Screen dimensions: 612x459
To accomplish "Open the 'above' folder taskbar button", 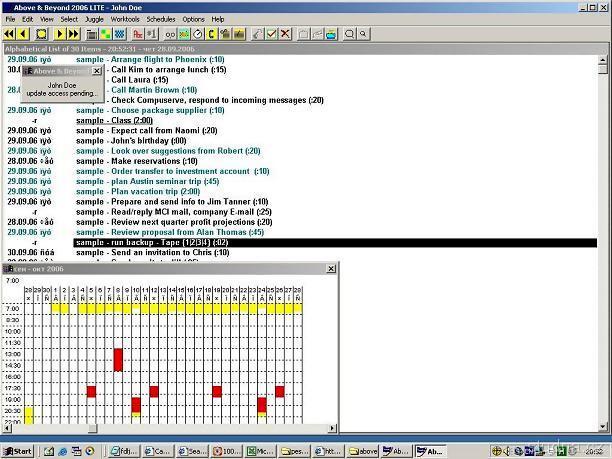I will click(x=363, y=451).
